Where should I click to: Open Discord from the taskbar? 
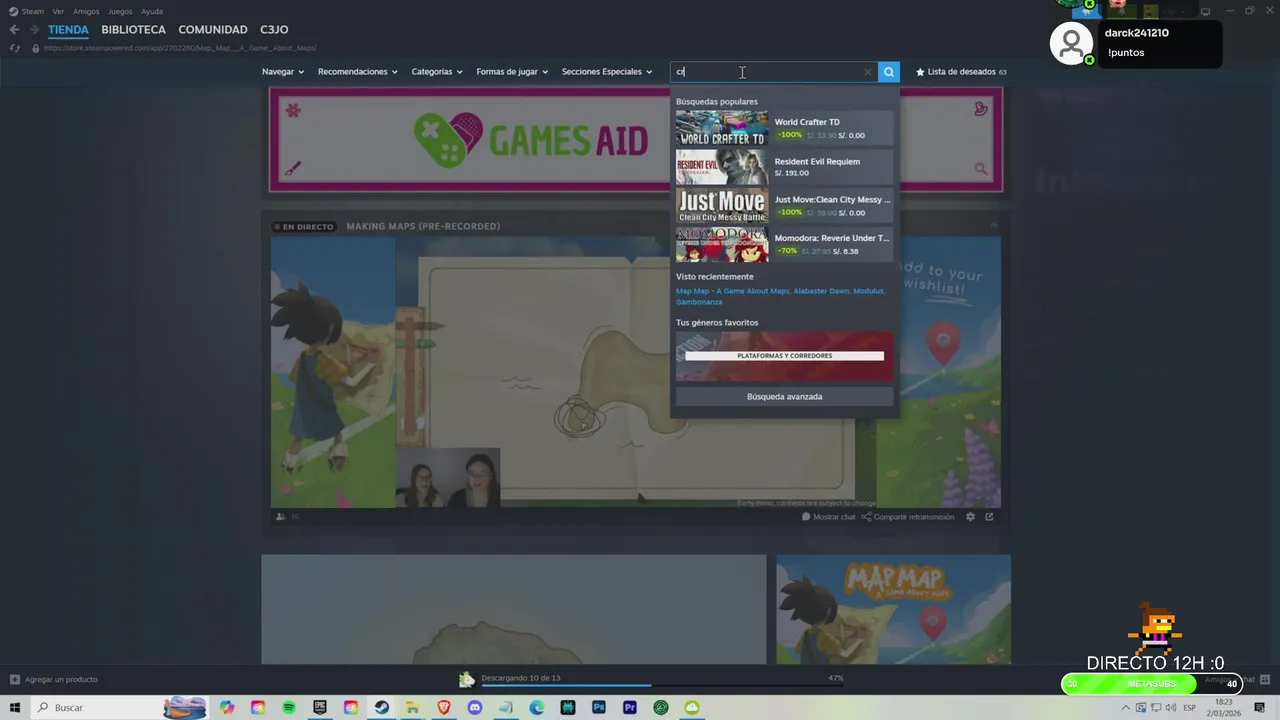click(x=475, y=708)
